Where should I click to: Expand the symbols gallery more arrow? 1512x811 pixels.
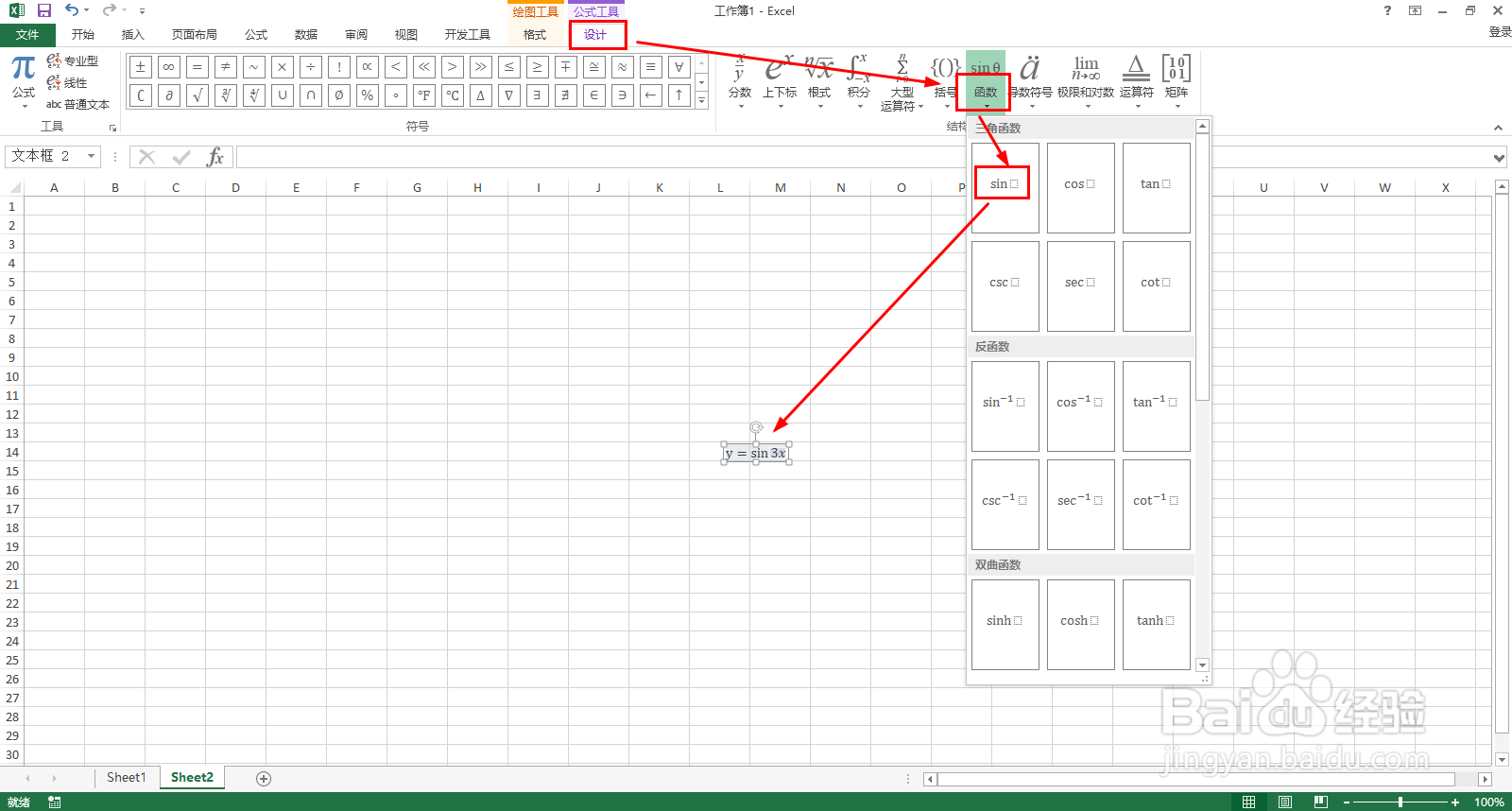coord(701,100)
